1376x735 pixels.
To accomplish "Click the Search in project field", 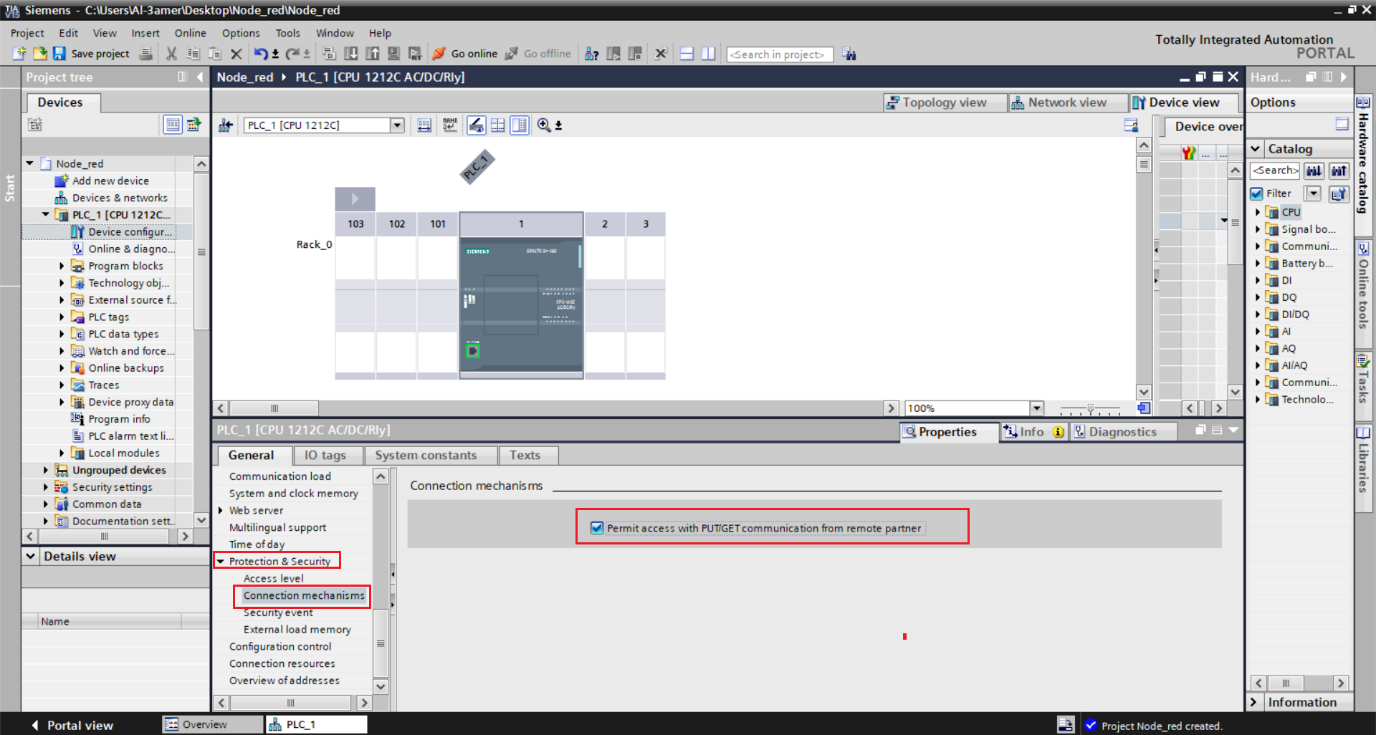I will click(779, 54).
